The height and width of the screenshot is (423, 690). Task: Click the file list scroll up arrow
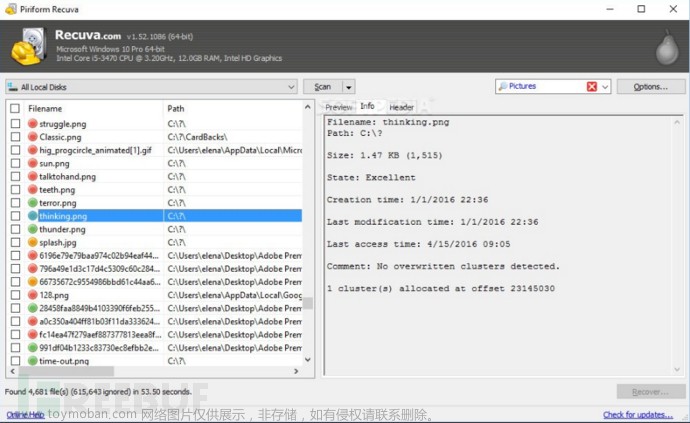tap(308, 107)
